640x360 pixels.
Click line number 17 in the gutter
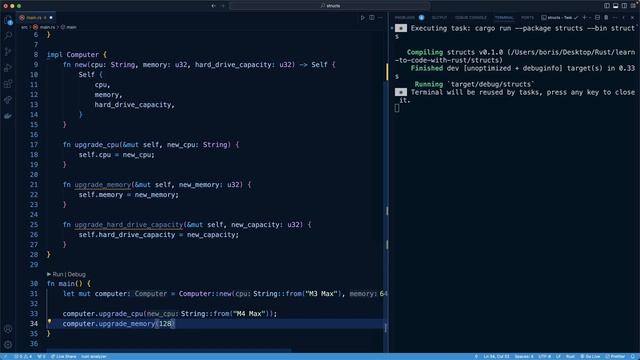pyautogui.click(x=33, y=144)
